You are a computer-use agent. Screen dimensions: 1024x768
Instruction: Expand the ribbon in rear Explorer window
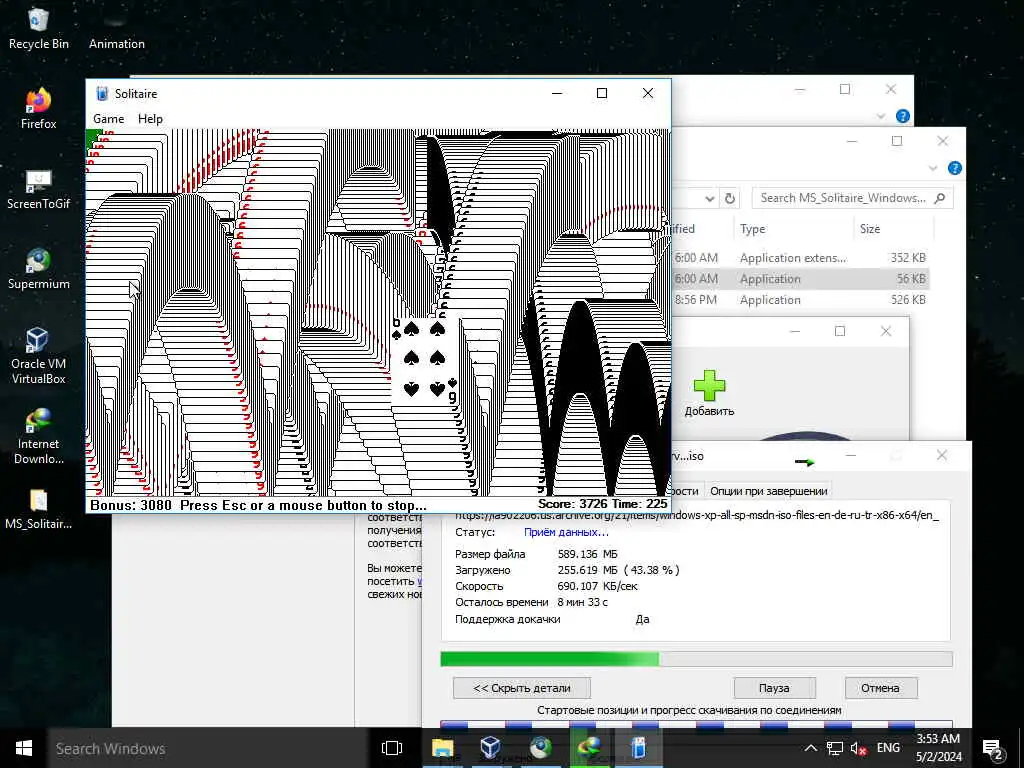[881, 116]
